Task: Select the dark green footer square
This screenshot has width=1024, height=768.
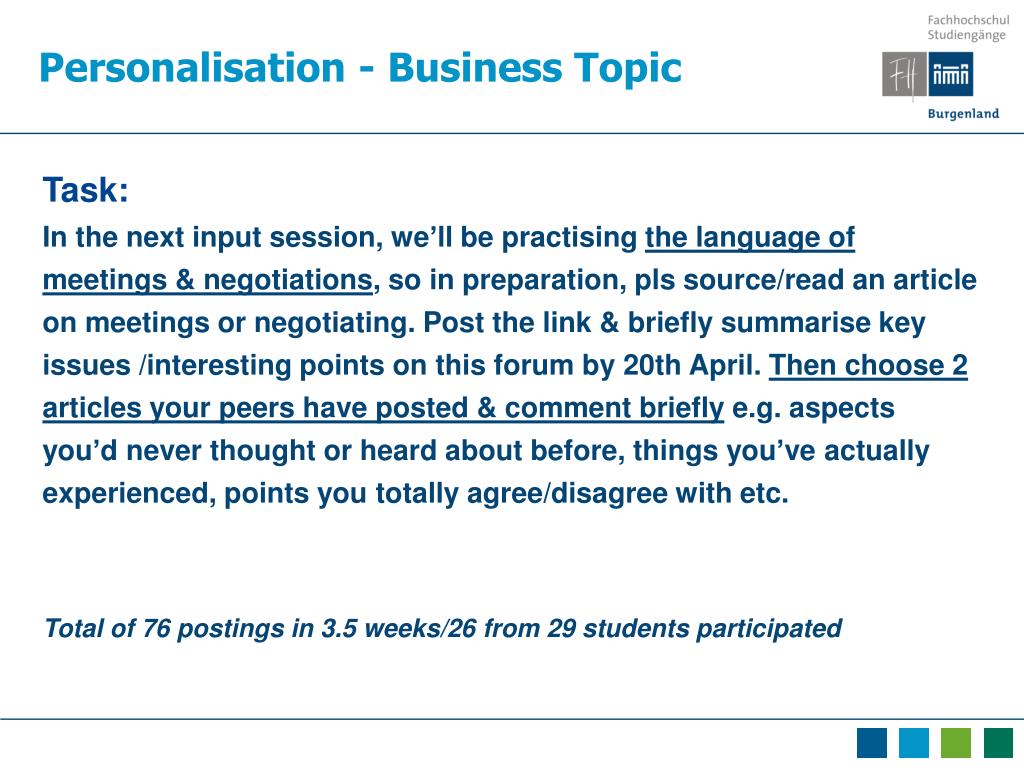Action: pos(998,743)
